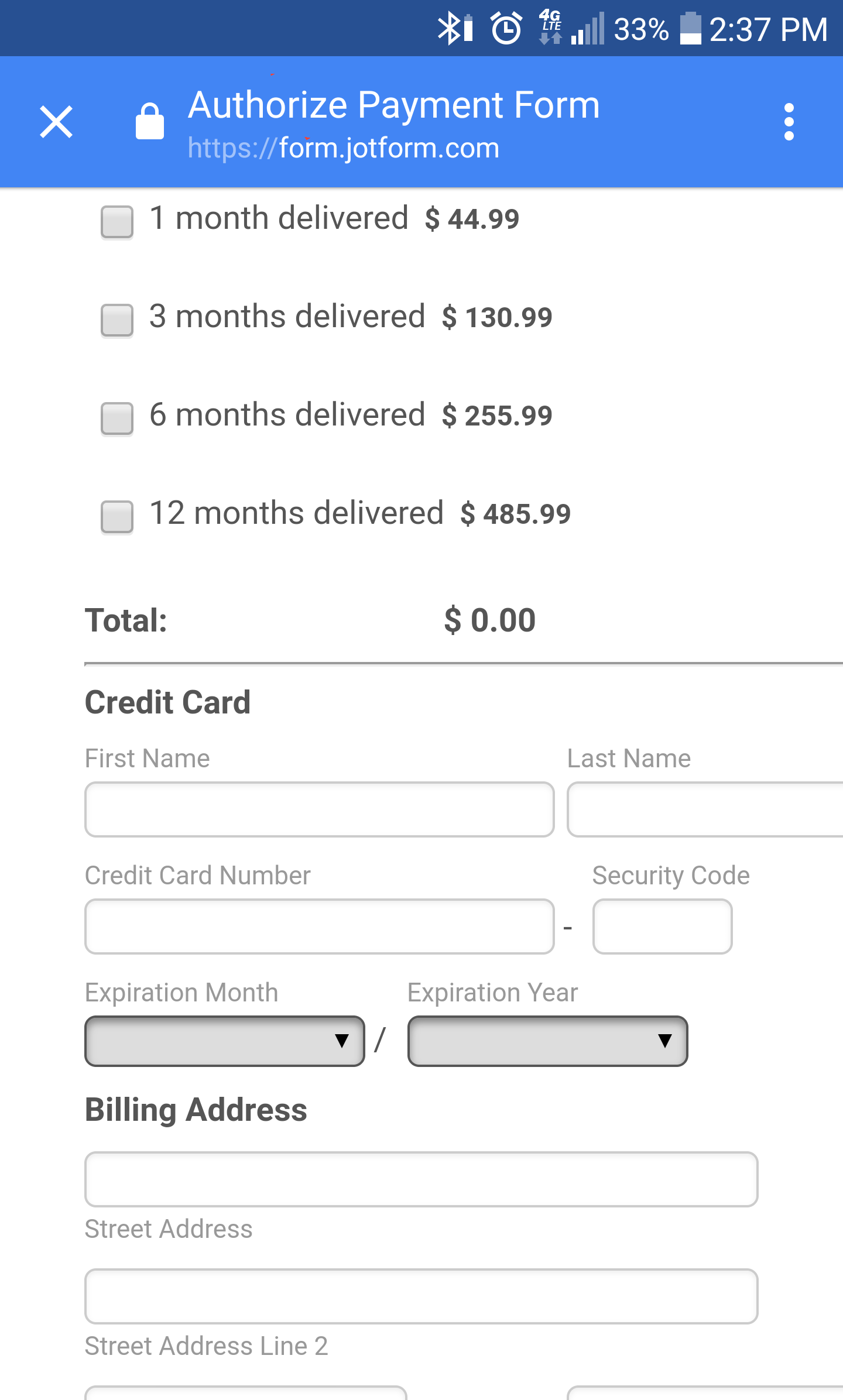Select the 6 months delivered checkbox
Image resolution: width=843 pixels, height=1400 pixels.
(117, 418)
